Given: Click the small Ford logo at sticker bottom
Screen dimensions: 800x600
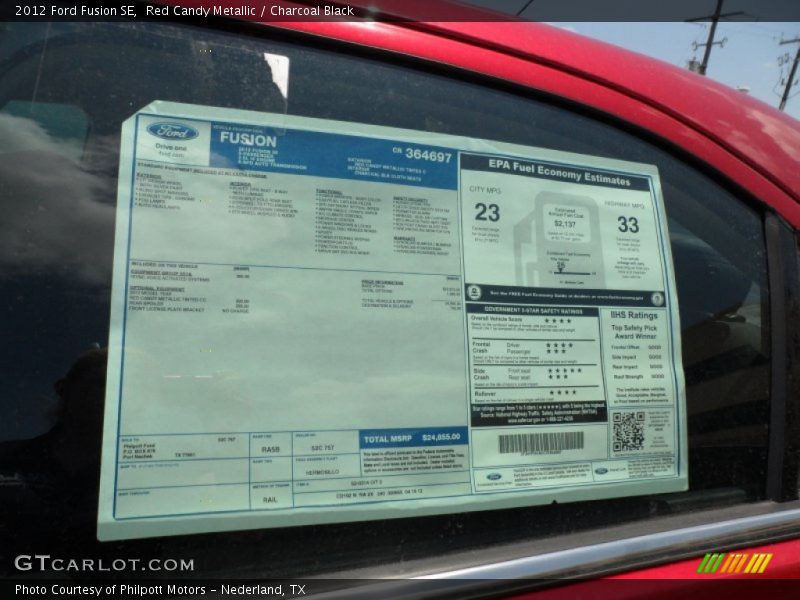Looking at the screenshot, I should [493, 477].
